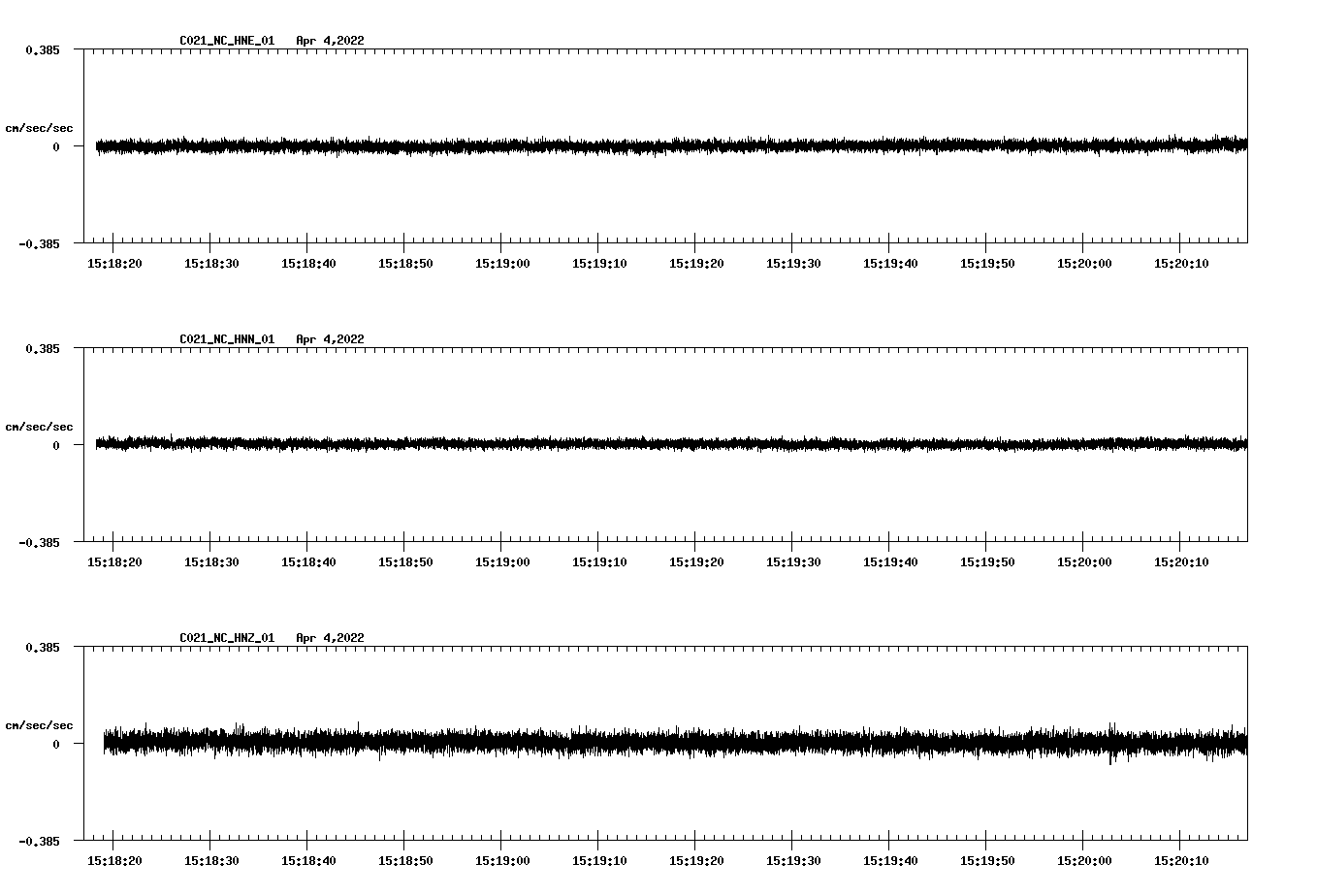Click the cm/sec/sec unit label of HNZ plot
Image resolution: width=1317 pixels, height=896 pixels.
39,725
